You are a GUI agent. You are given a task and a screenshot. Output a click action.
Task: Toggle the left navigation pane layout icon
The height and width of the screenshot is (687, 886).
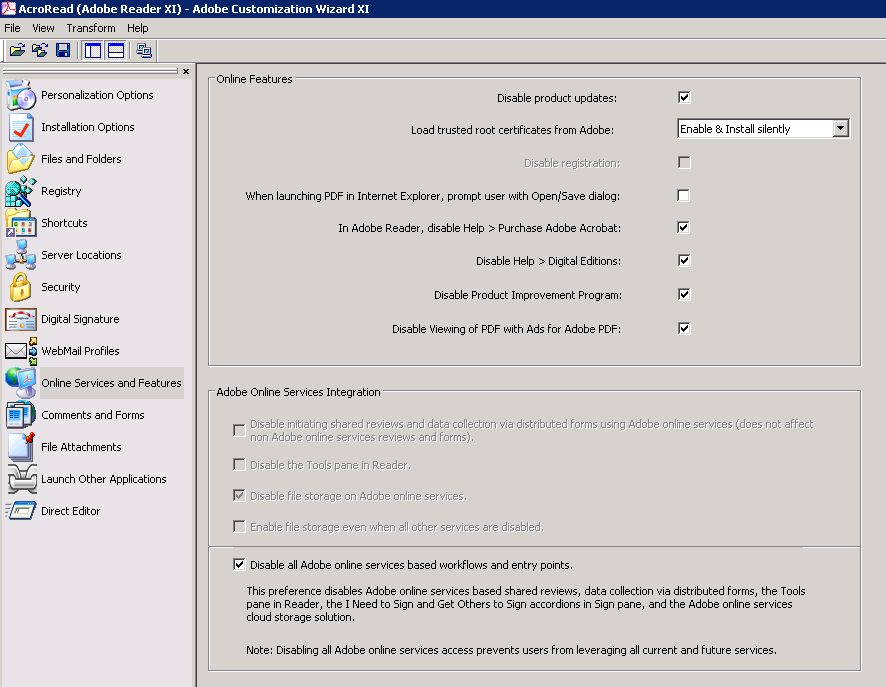point(93,50)
